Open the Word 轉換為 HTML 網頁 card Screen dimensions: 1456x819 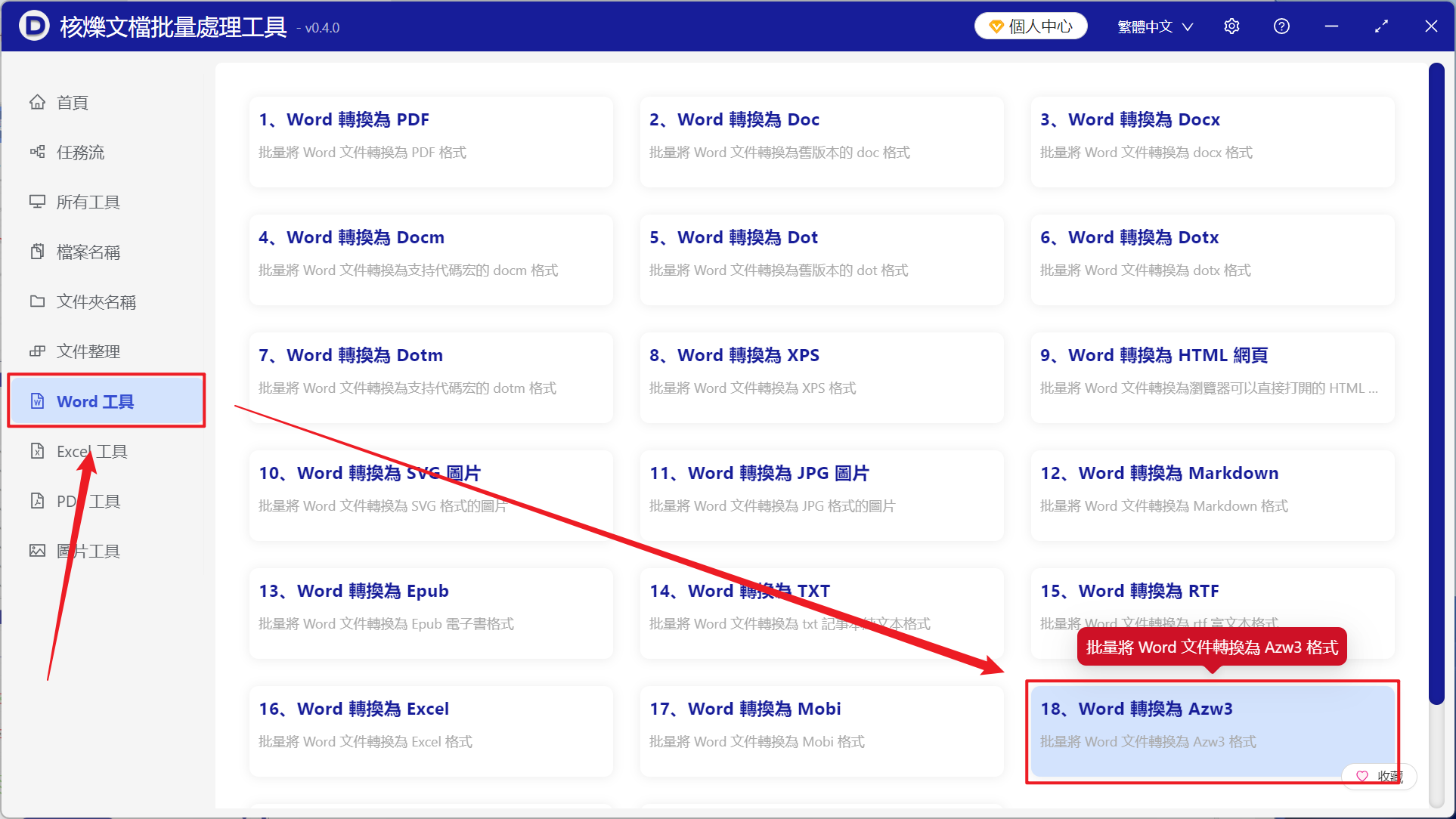1213,378
